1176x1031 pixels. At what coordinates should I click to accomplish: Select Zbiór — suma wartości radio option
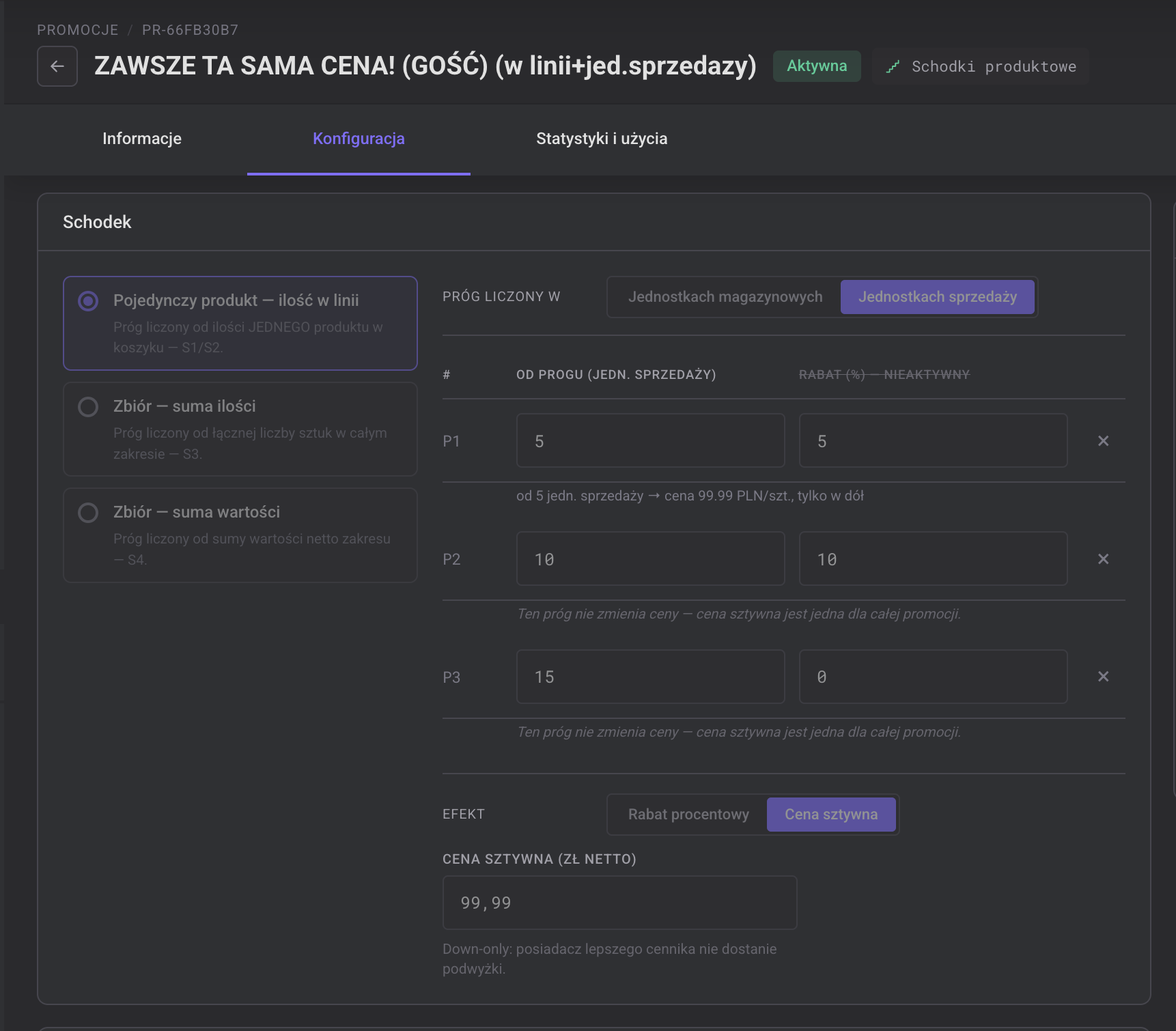tap(88, 513)
